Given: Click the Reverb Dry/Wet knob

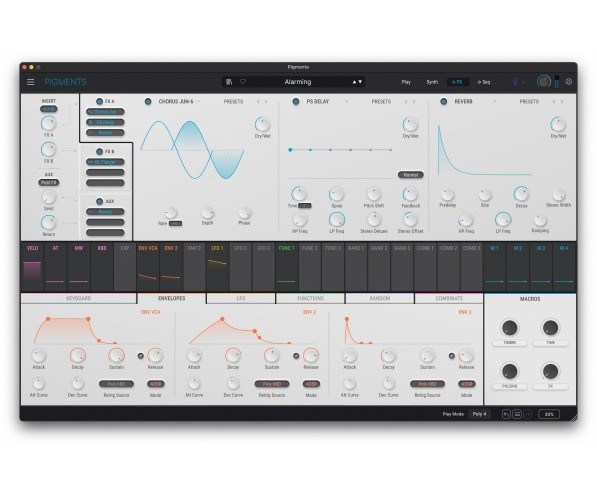Looking at the screenshot, I should coord(558,124).
